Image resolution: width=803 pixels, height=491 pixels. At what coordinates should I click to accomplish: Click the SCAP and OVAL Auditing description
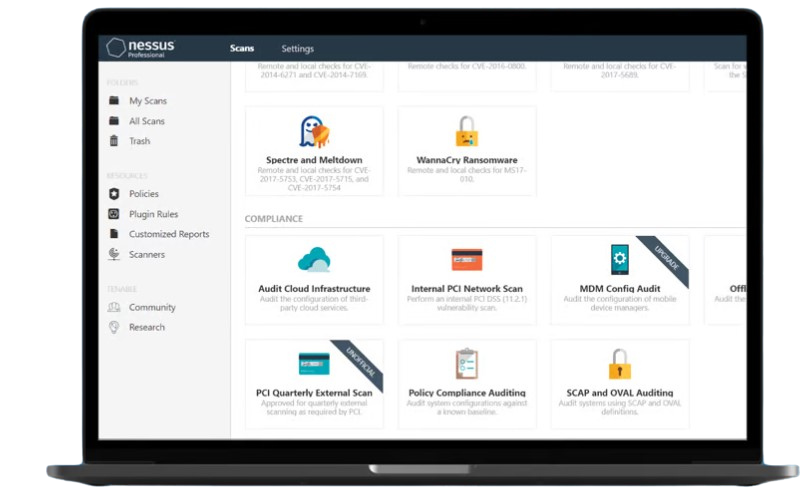click(x=620, y=408)
